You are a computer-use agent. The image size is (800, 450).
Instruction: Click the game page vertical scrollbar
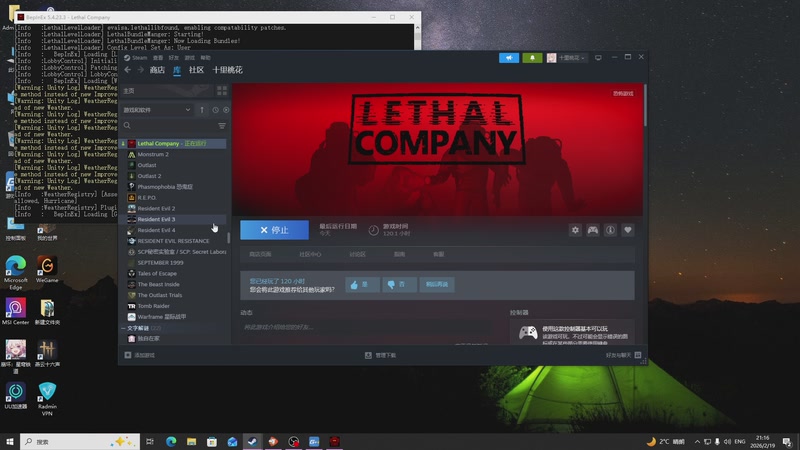click(x=645, y=105)
